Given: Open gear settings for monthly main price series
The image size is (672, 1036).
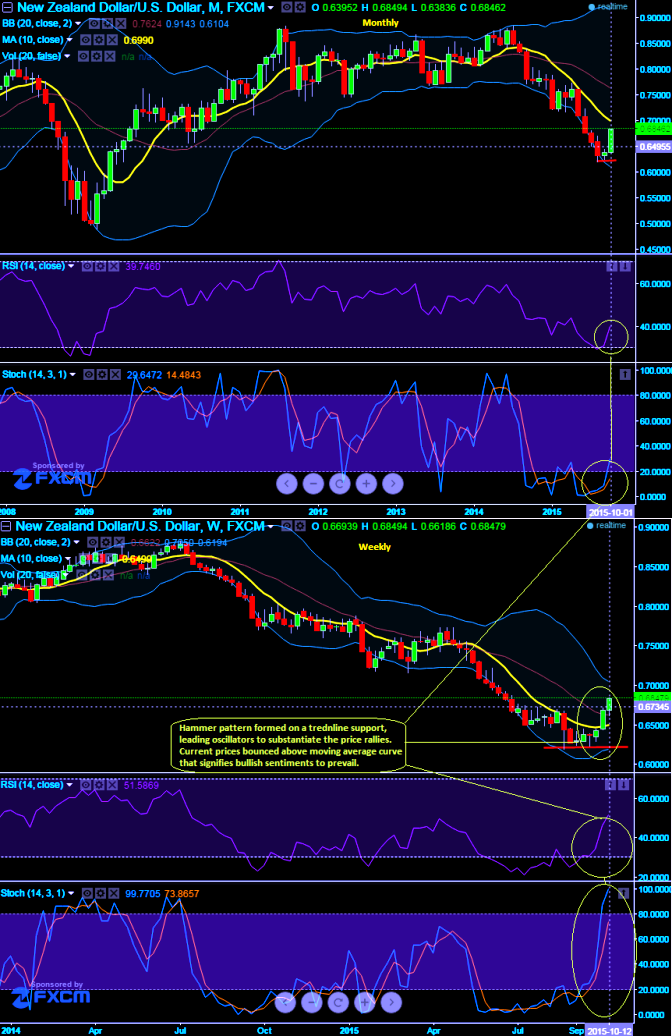Looking at the screenshot, I should pyautogui.click(x=300, y=7).
